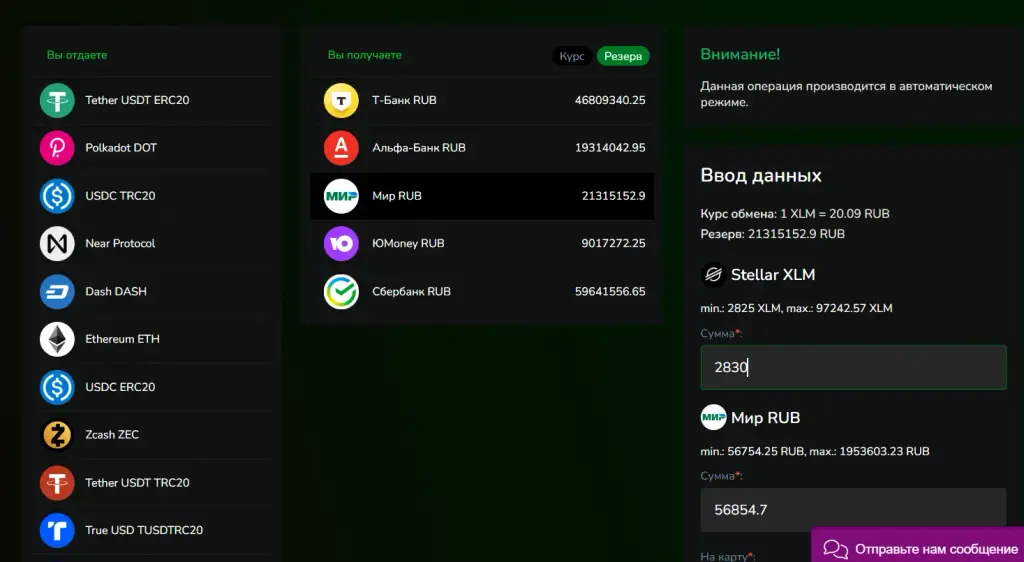Click the Мир icon above RUB amount field
Viewport: 1024px width, 562px height.
(713, 418)
